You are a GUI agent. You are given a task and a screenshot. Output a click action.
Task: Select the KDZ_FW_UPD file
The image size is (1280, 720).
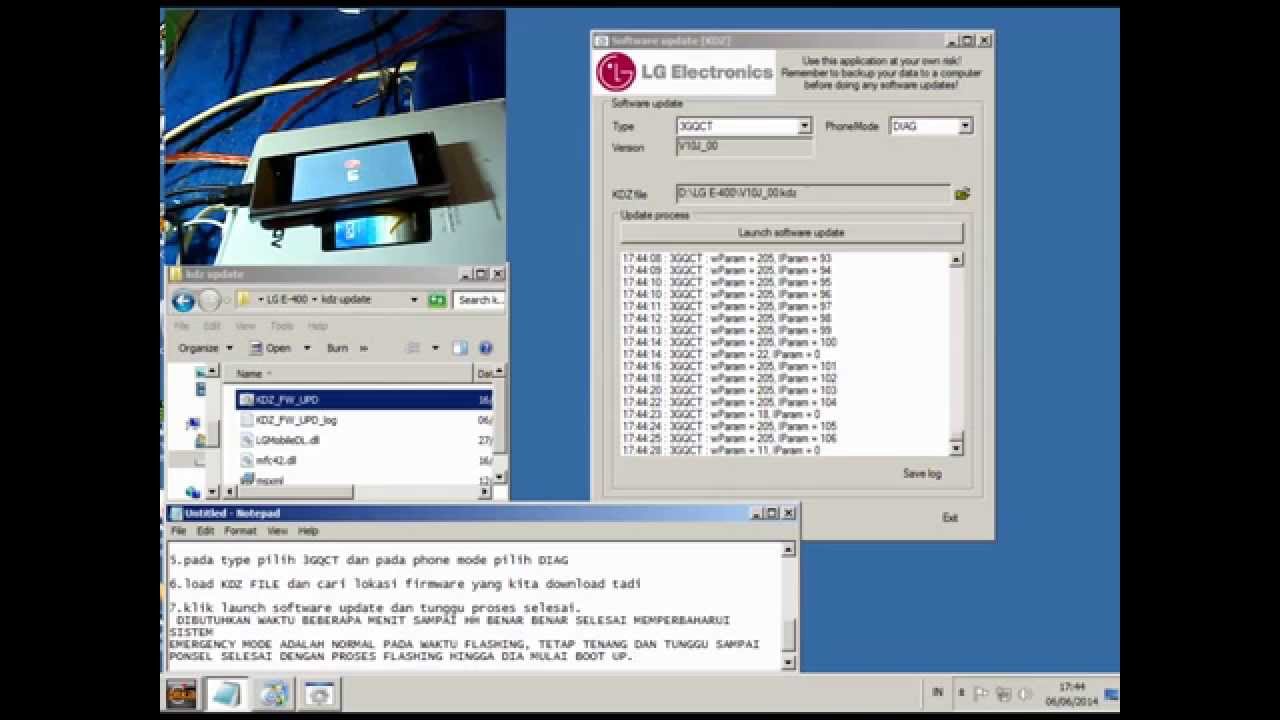(364, 400)
